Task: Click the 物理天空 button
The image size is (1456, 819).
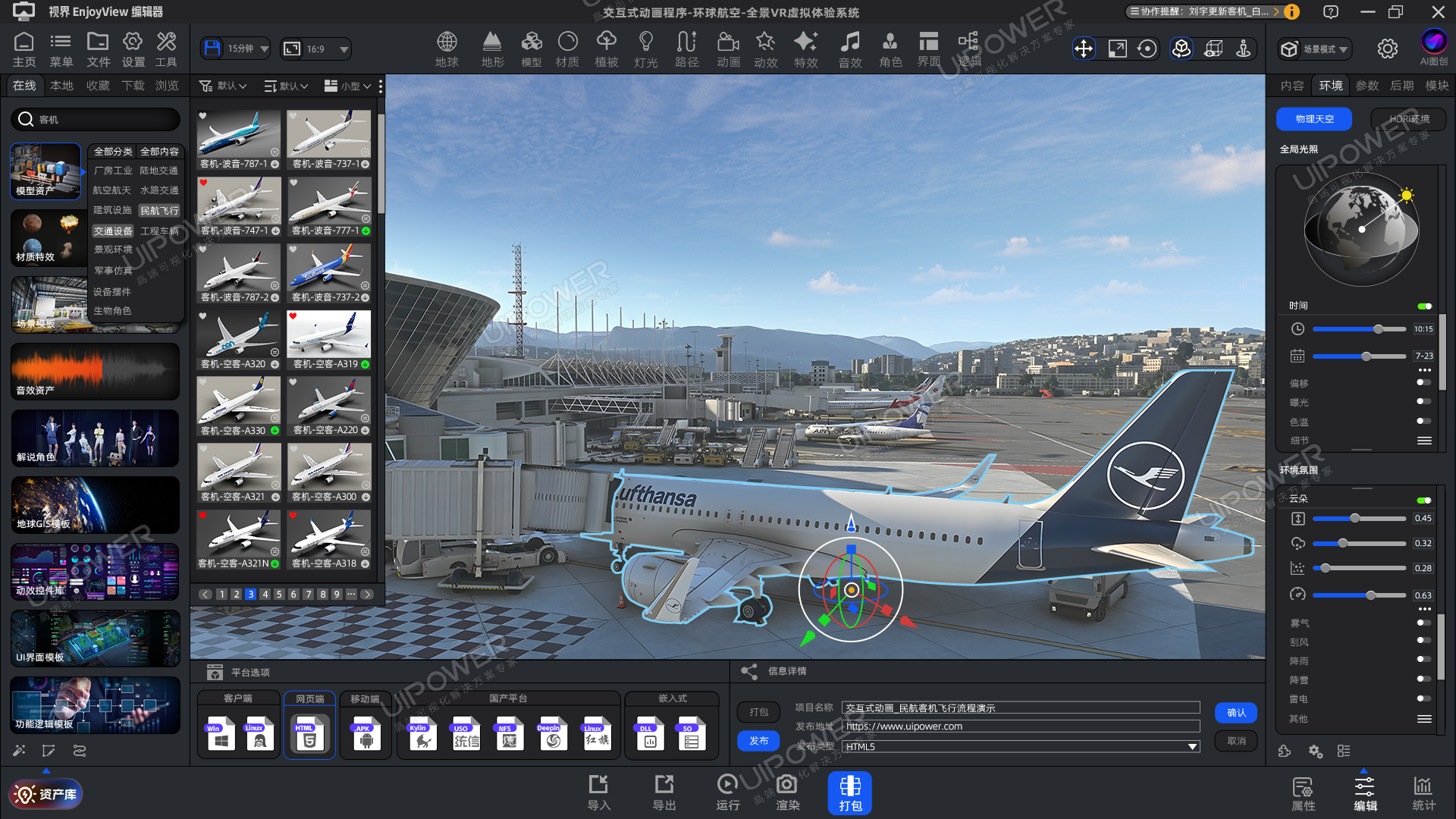Action: tap(1314, 119)
